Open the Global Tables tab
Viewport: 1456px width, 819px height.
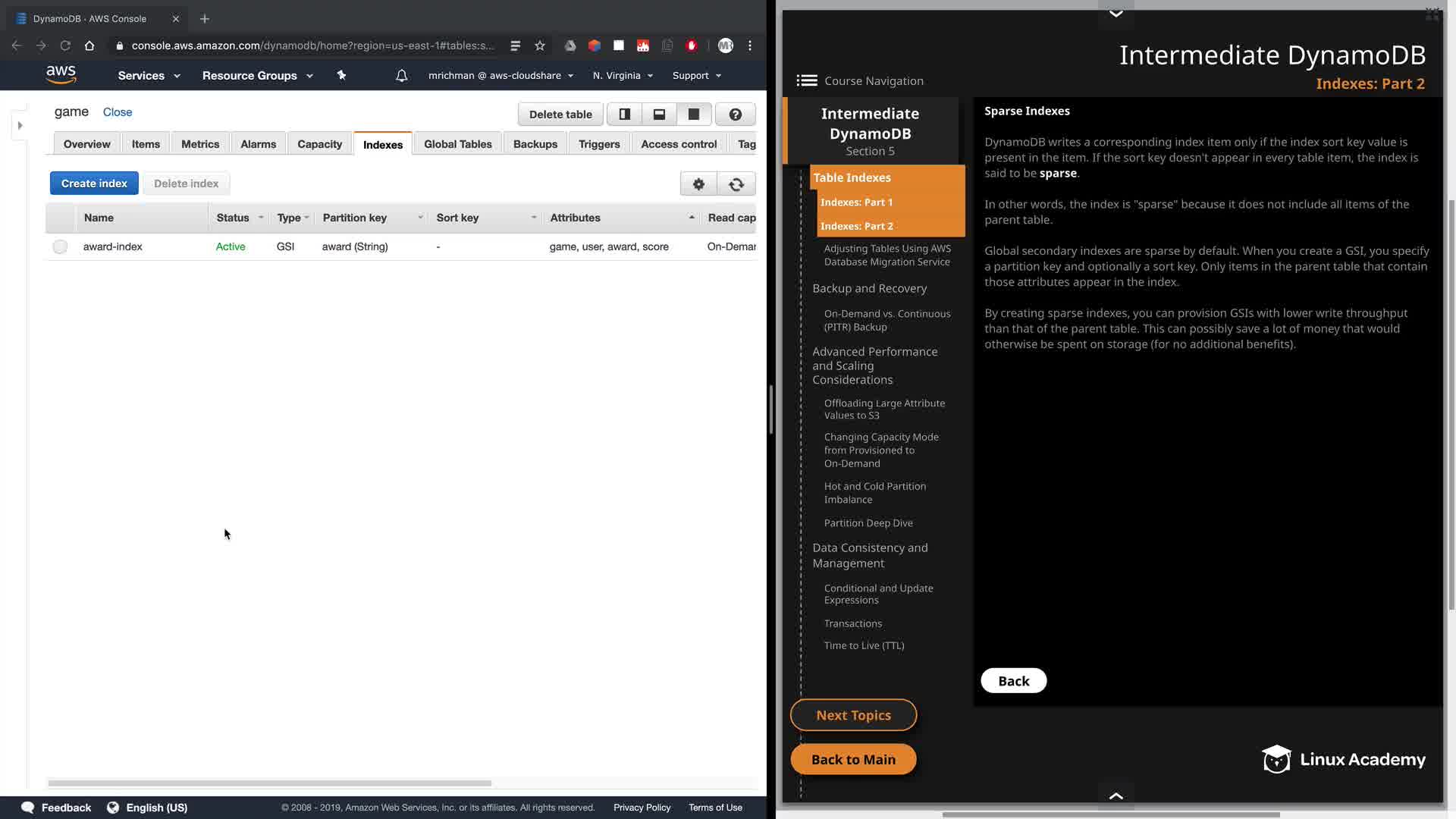coord(457,144)
